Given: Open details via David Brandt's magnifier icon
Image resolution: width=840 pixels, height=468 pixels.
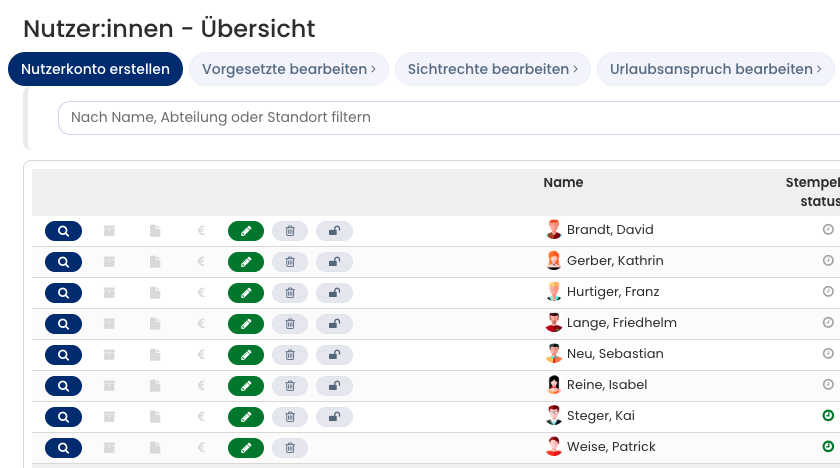Looking at the screenshot, I should pyautogui.click(x=63, y=231).
